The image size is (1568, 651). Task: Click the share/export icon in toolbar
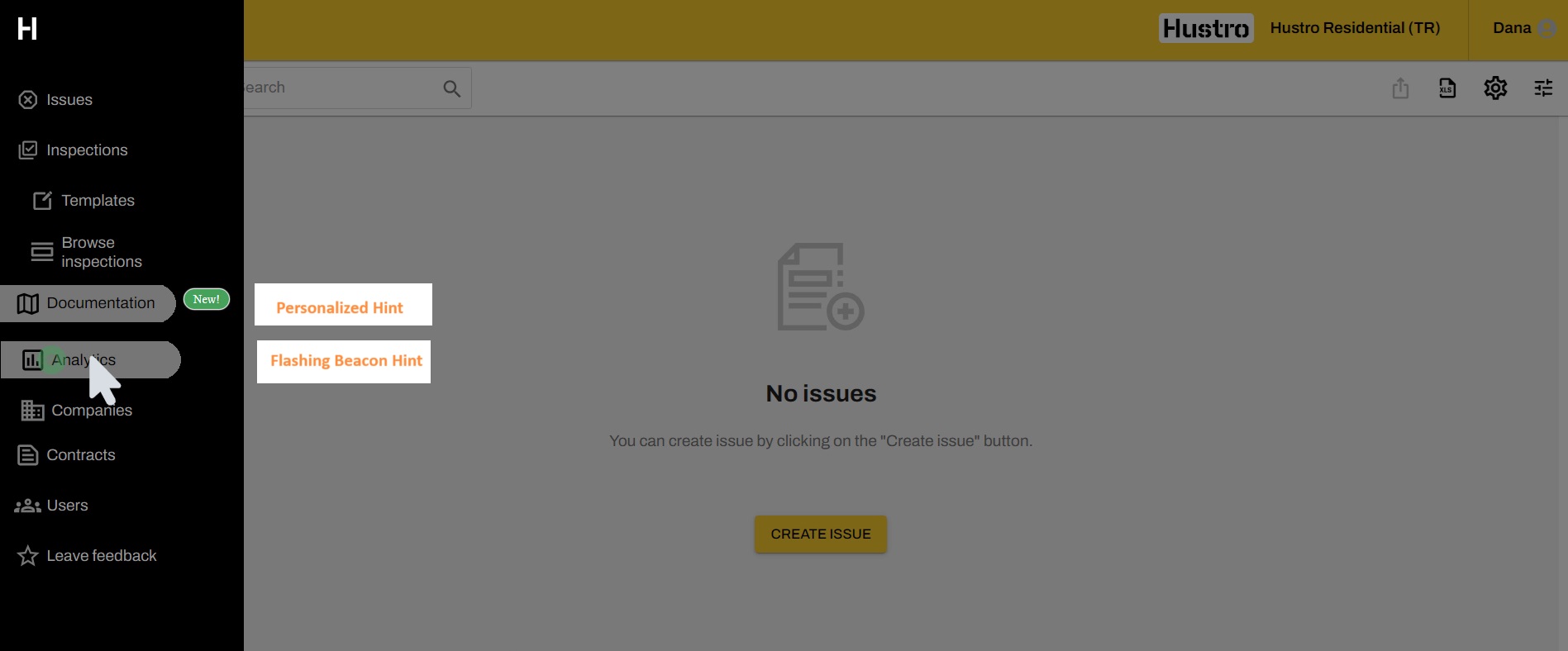pos(1400,88)
